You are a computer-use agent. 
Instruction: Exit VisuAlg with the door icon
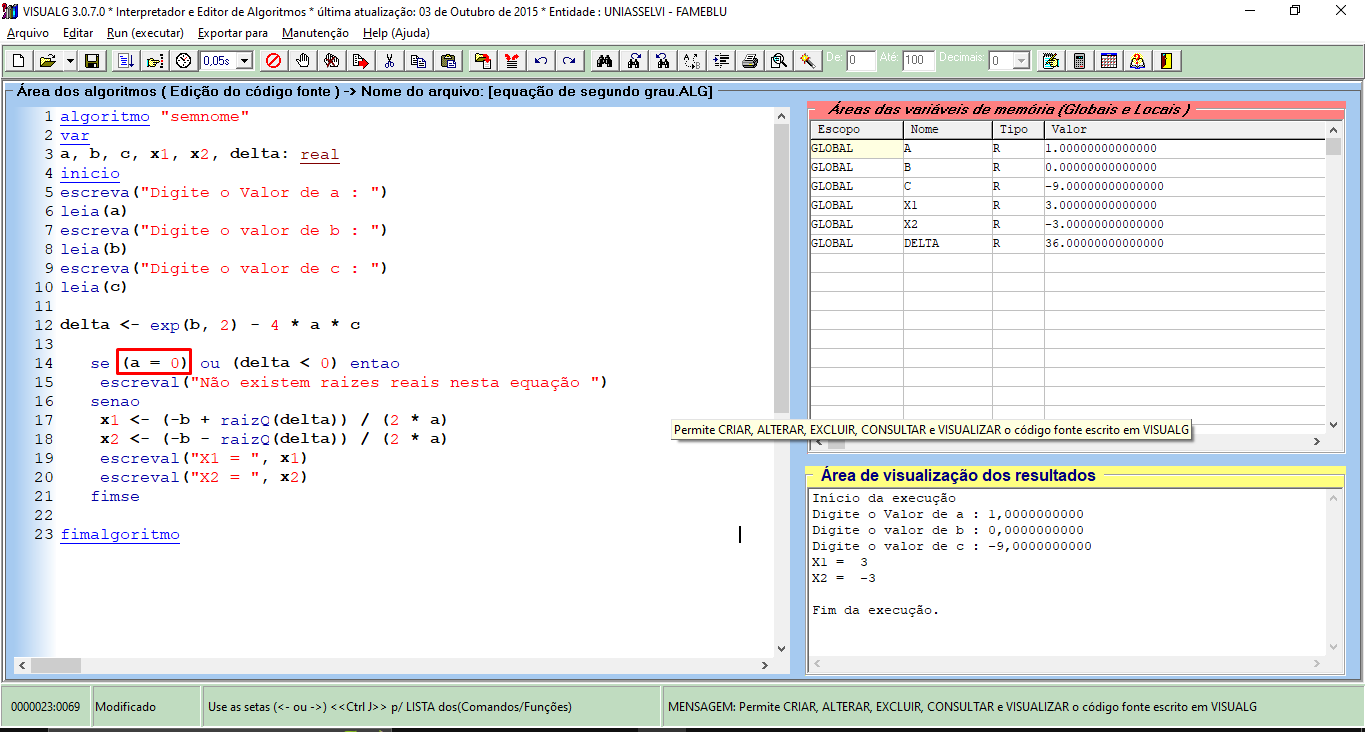tap(1166, 61)
